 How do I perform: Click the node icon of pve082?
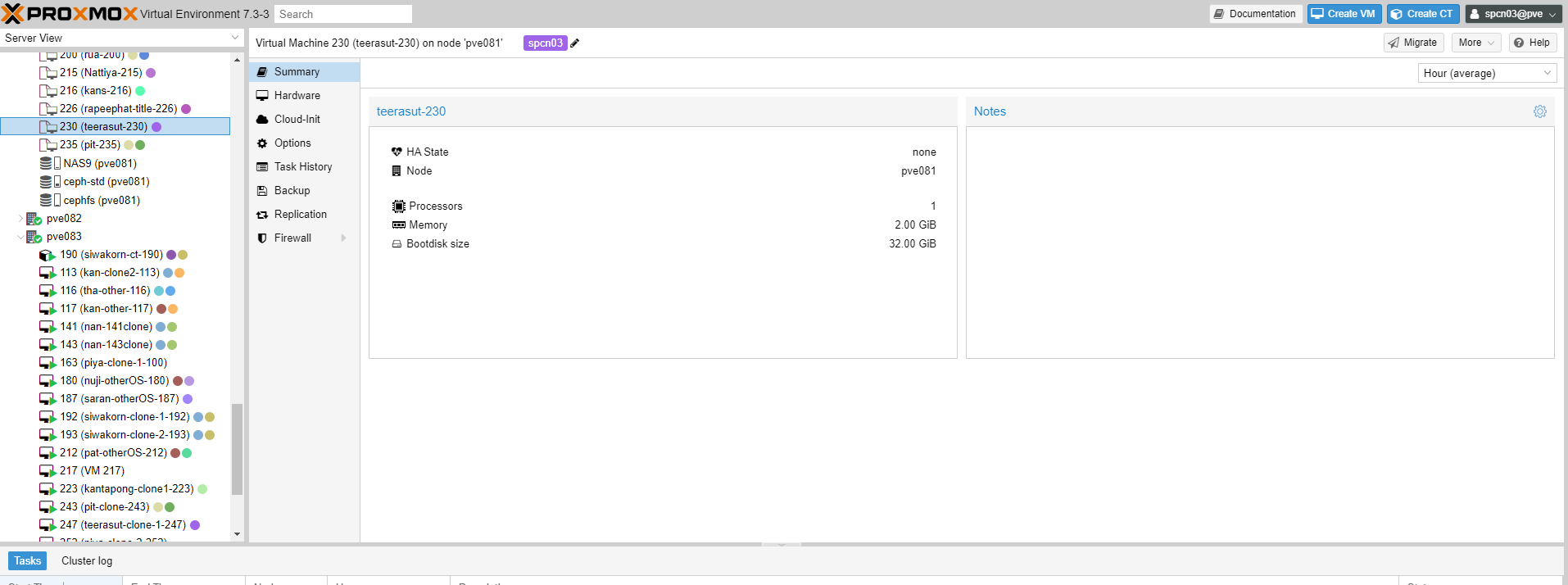tap(34, 219)
